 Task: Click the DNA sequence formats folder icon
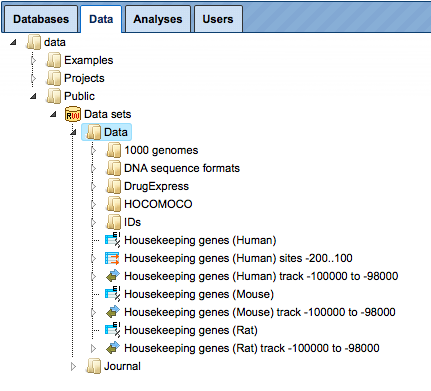(113, 168)
